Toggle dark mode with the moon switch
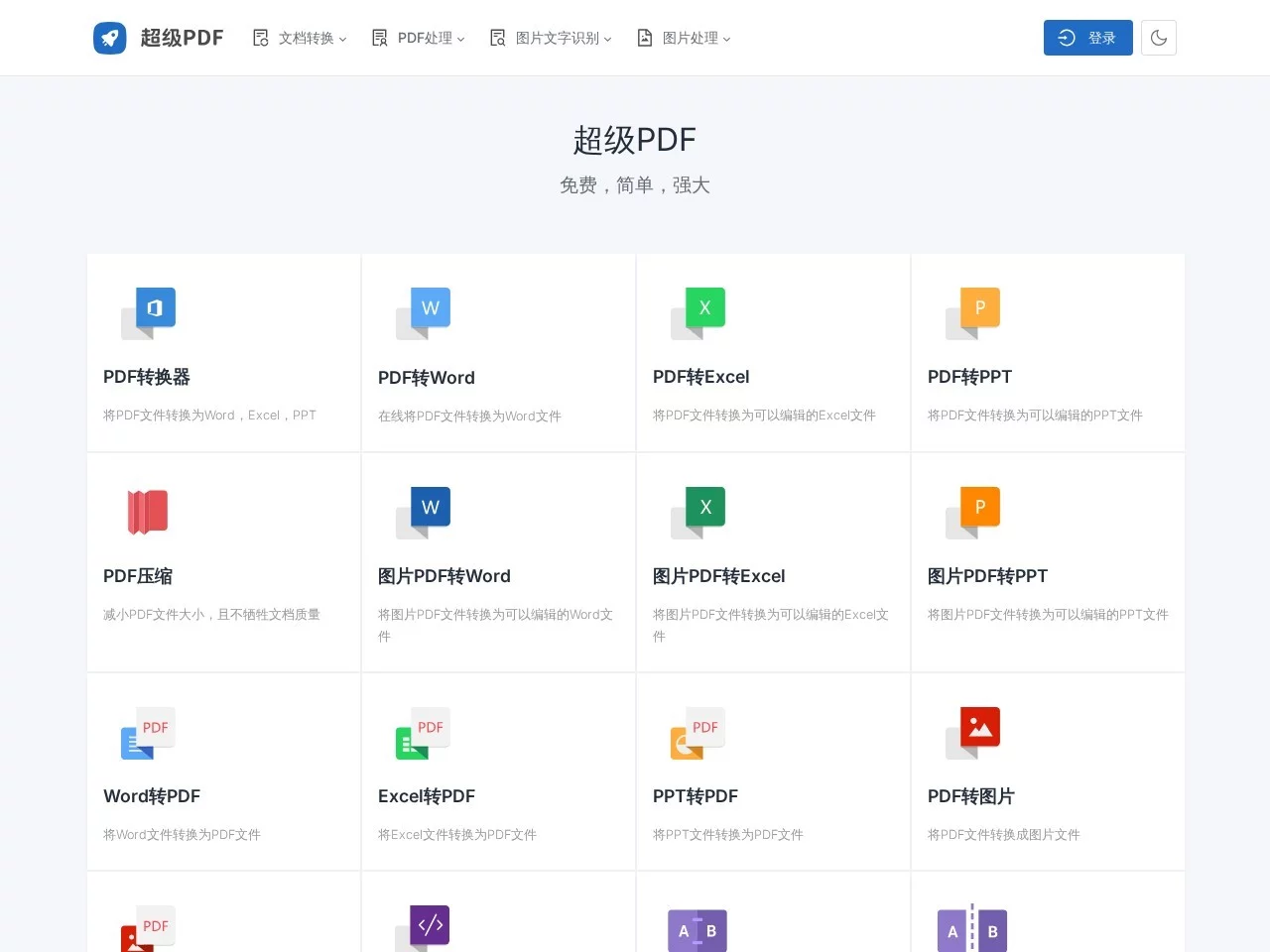The image size is (1270, 952). [1158, 37]
